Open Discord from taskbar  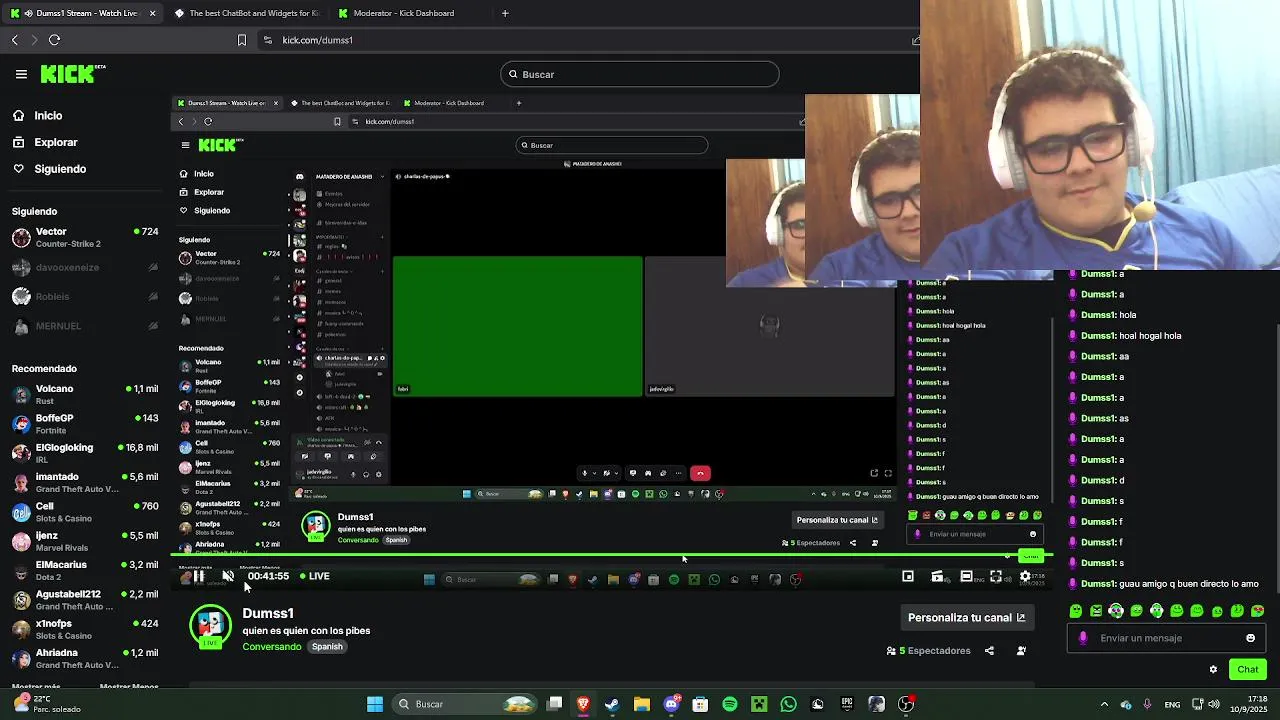click(x=671, y=704)
